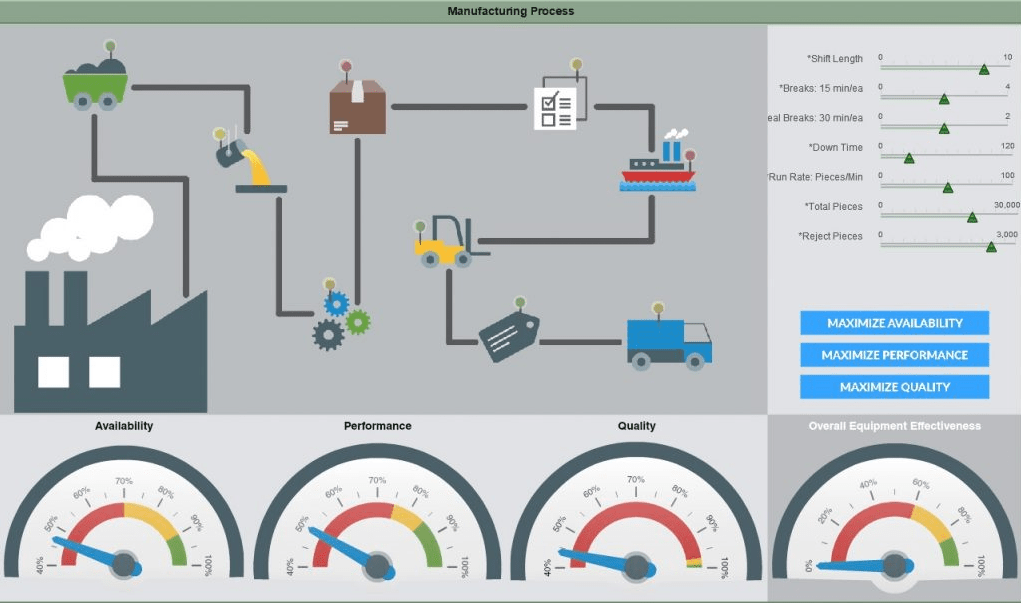Click the pin marker beside pouring bucket
The width and height of the screenshot is (1021, 603).
pyautogui.click(x=219, y=135)
